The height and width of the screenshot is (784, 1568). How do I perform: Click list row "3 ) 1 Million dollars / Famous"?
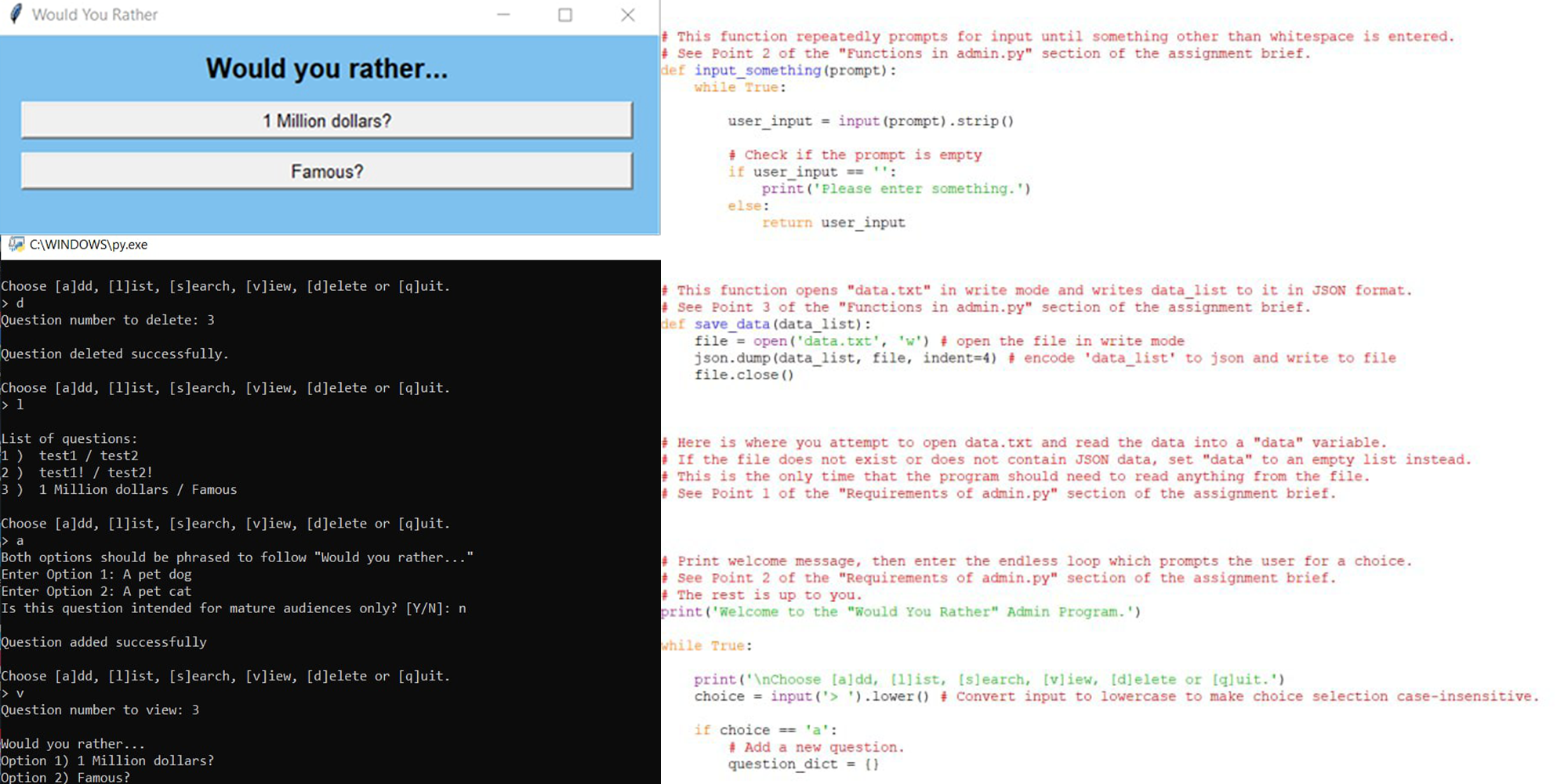tap(119, 489)
